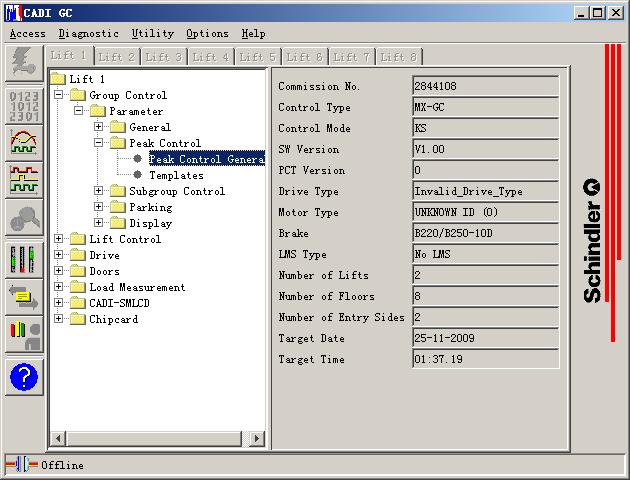Click the Number of Floors field
The height and width of the screenshot is (480, 630).
[485, 296]
